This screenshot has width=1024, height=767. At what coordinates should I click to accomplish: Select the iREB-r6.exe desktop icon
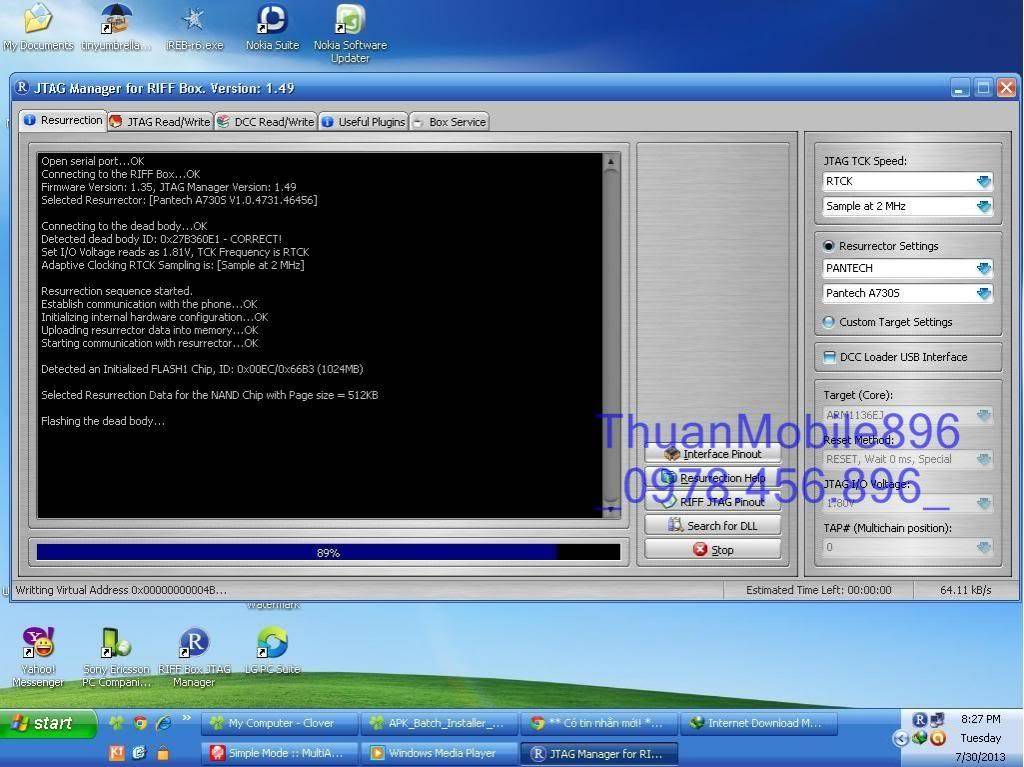coord(194,26)
